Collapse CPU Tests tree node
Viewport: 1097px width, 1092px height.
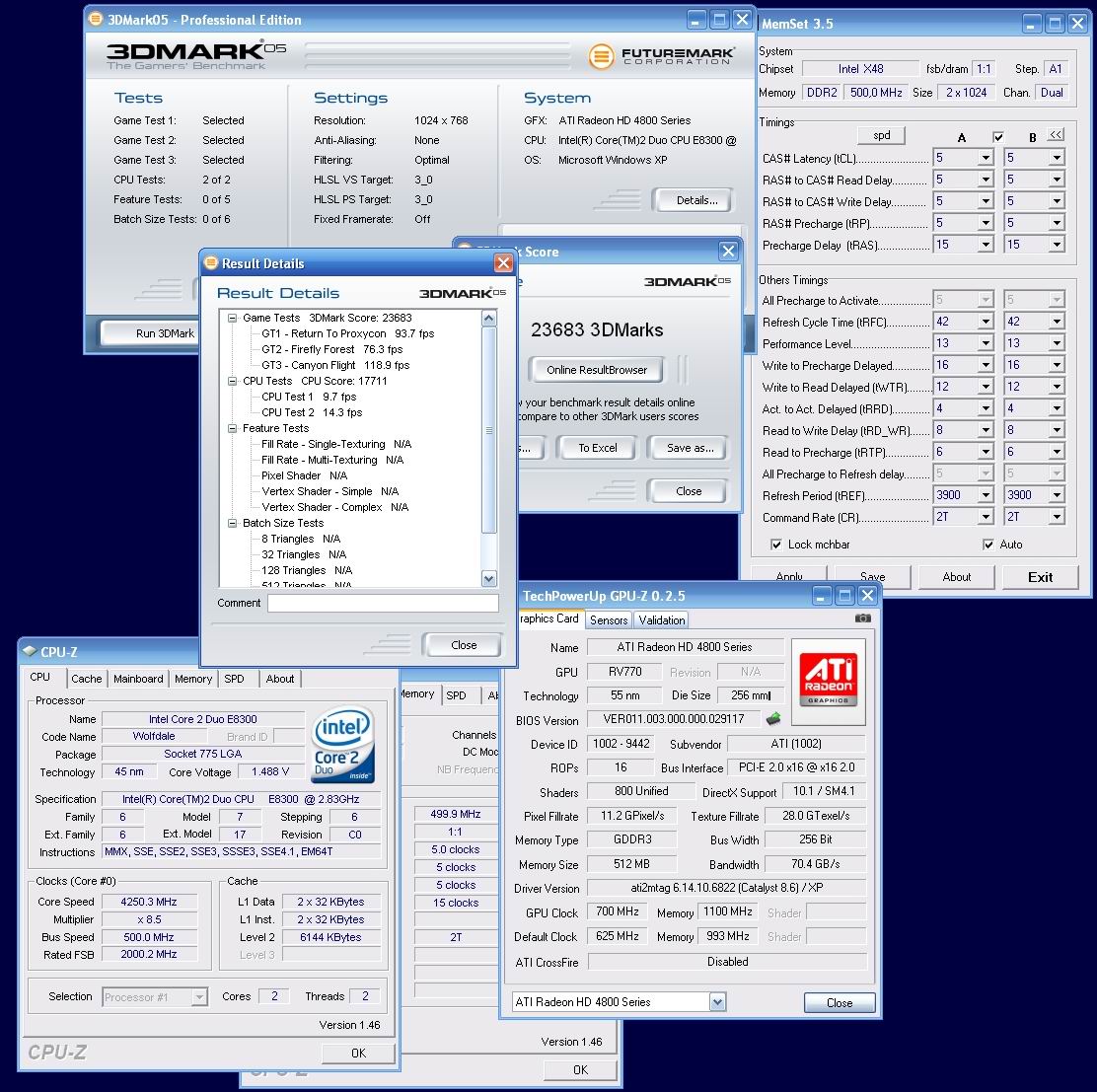[232, 381]
